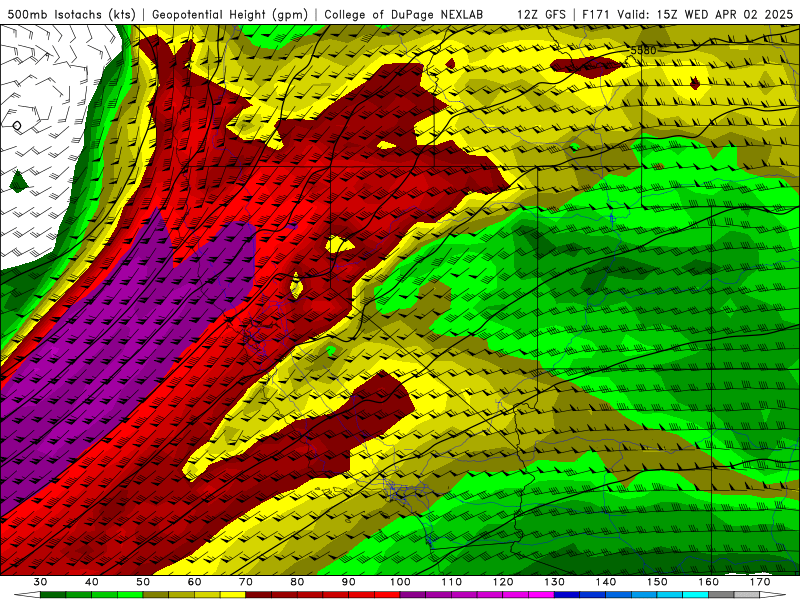The height and width of the screenshot is (600, 800).
Task: Click the 130 knot legend value
Action: pos(555,582)
